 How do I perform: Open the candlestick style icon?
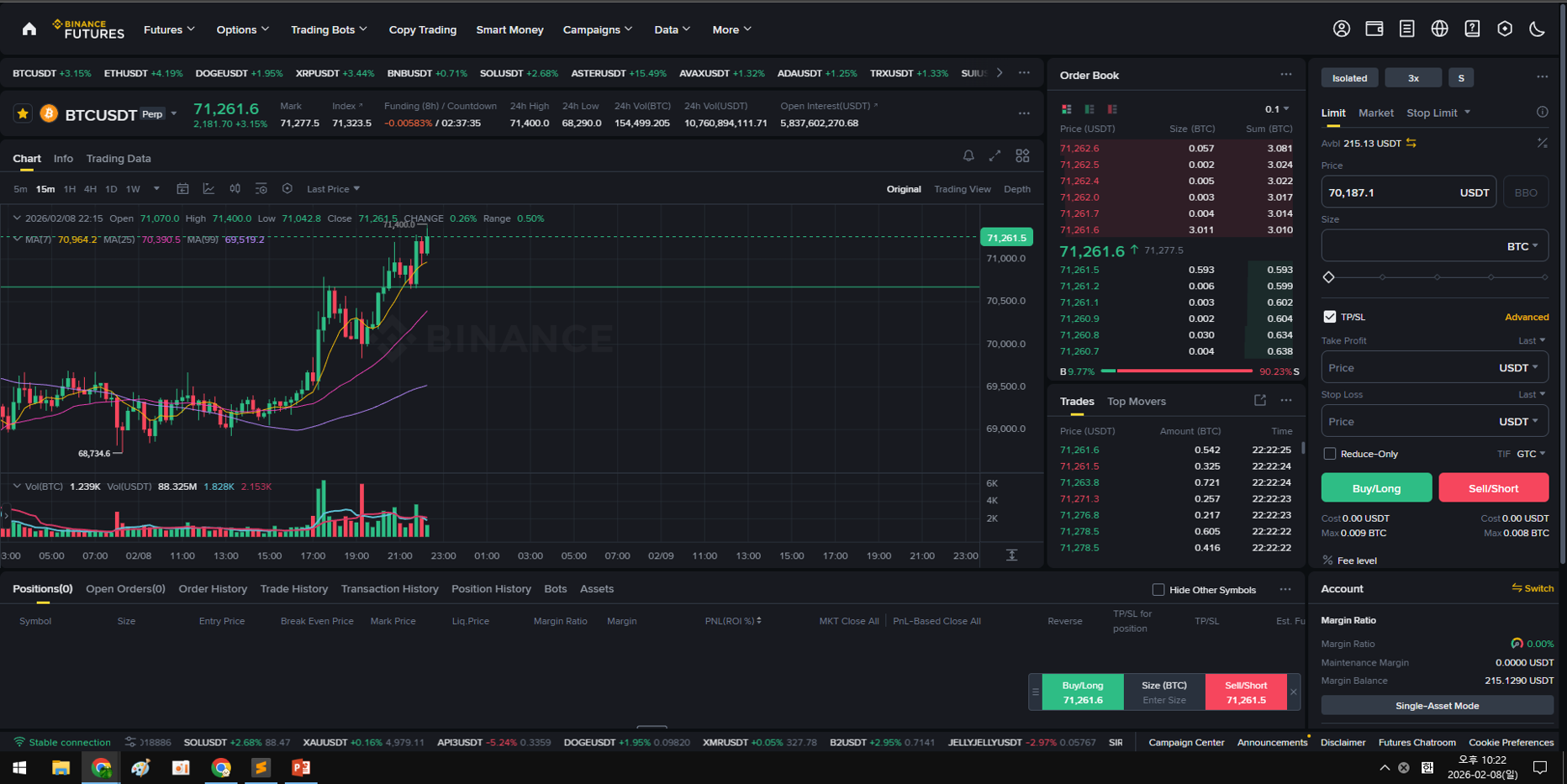pyautogui.click(x=235, y=189)
